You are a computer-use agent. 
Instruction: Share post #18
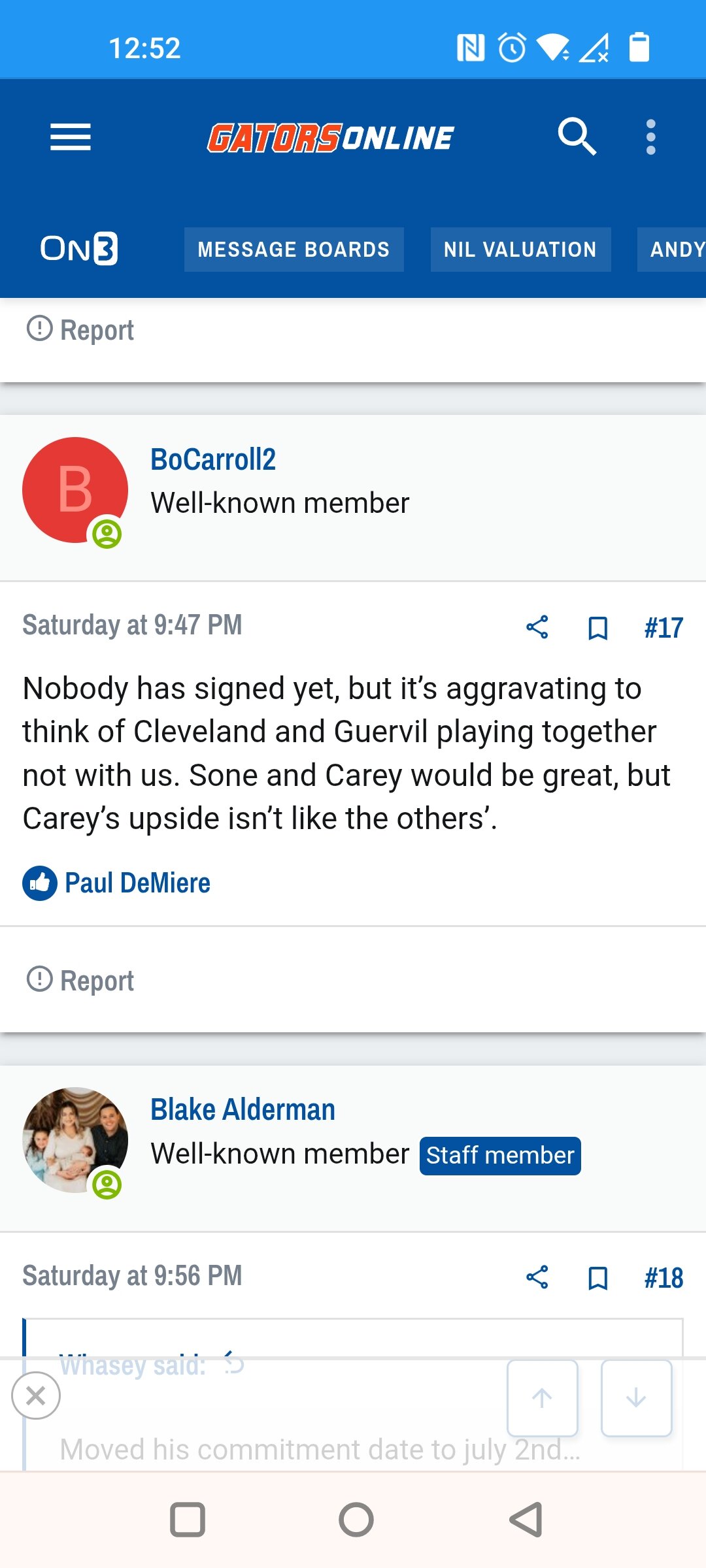[537, 1277]
